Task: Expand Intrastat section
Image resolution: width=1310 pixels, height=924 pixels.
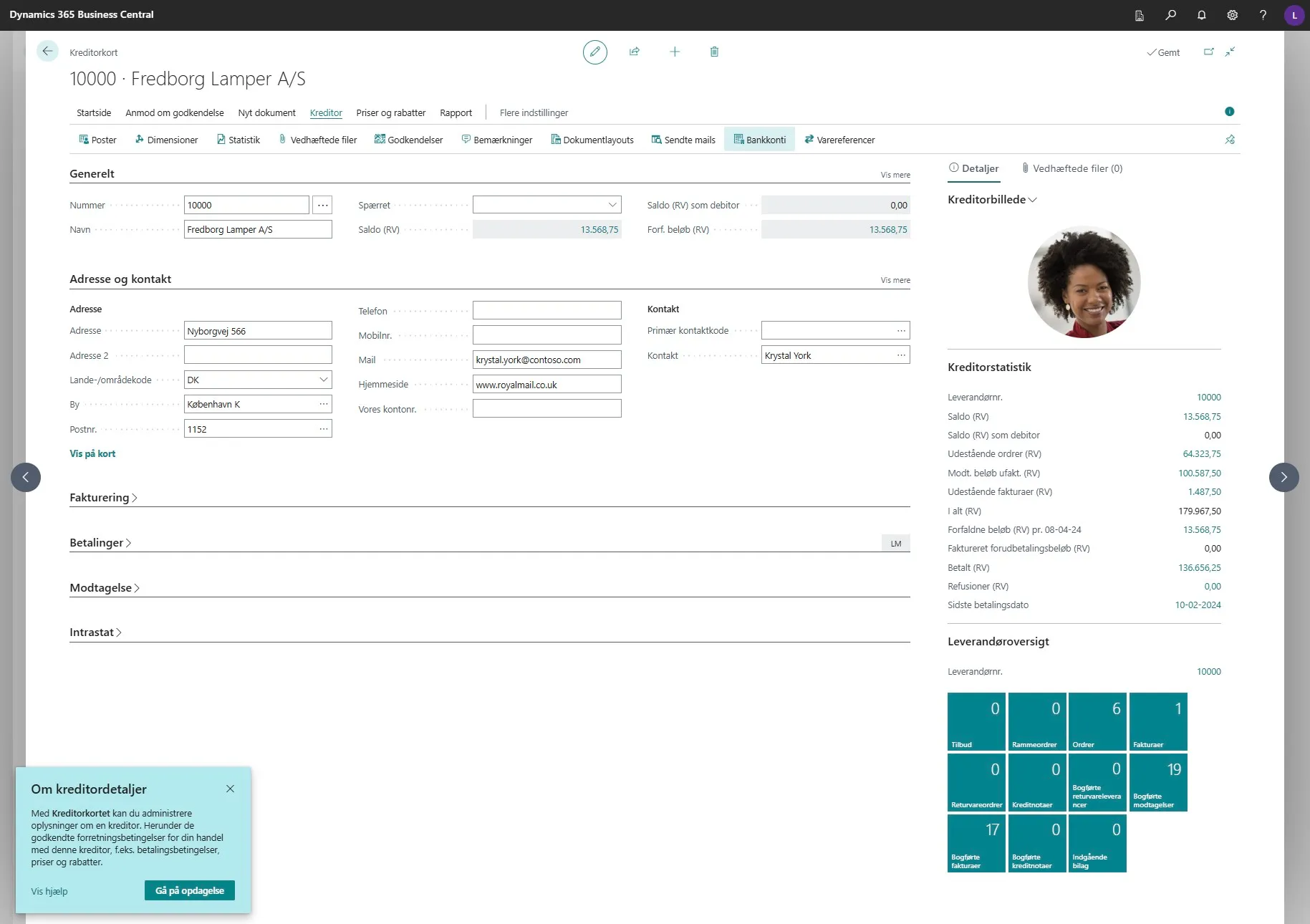Action: (x=95, y=632)
